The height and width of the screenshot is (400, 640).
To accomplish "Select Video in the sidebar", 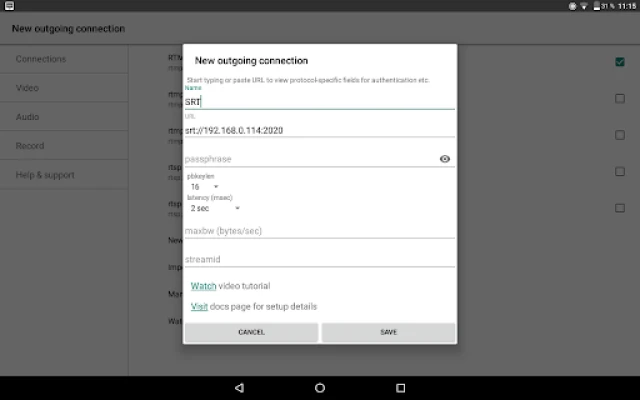I will click(x=27, y=88).
